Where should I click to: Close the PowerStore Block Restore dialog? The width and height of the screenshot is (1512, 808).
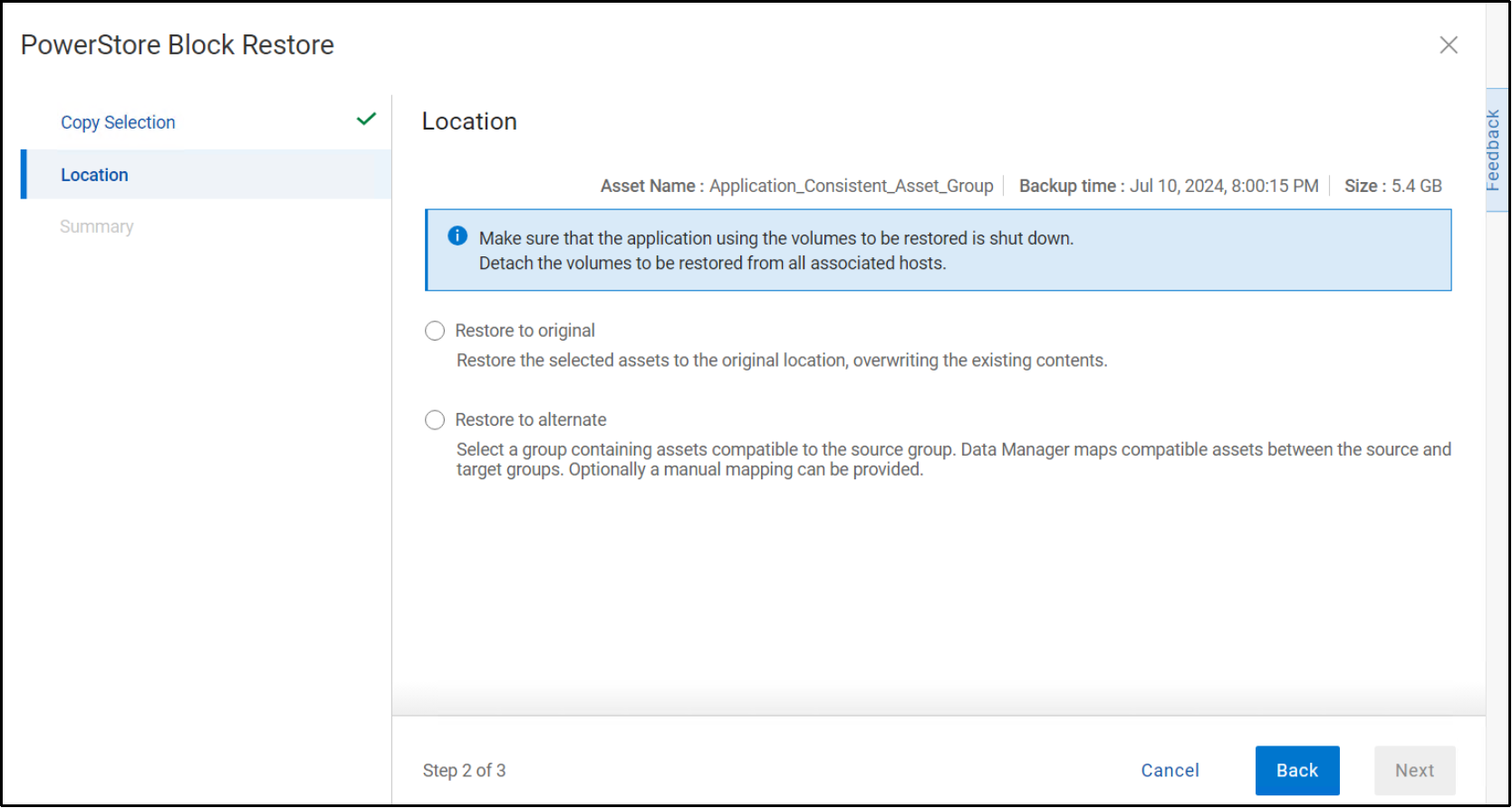click(x=1449, y=45)
